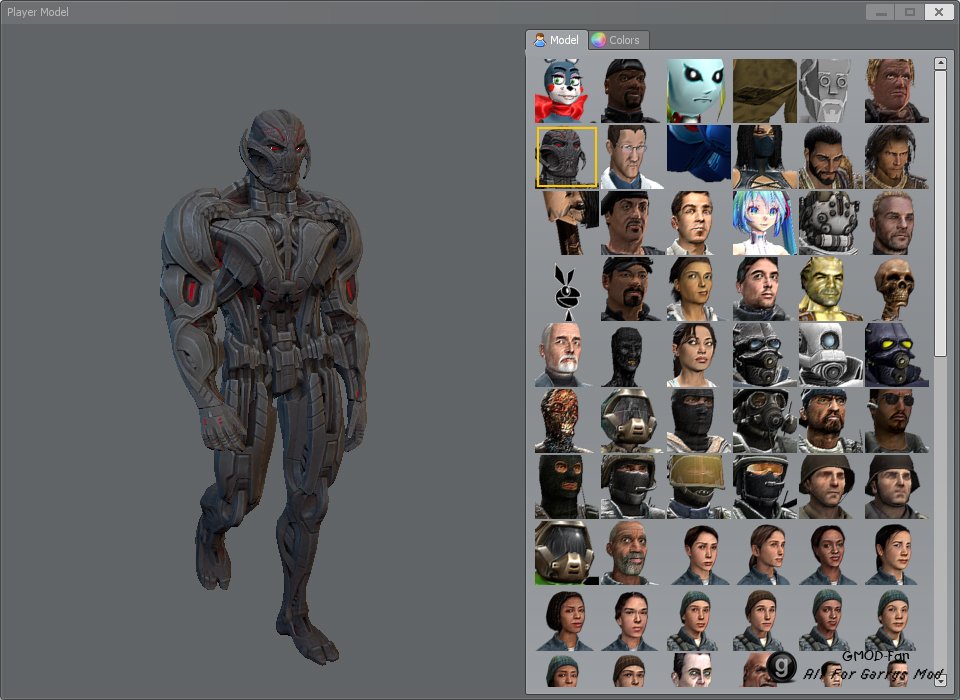Image resolution: width=960 pixels, height=700 pixels.
Task: Select the Prince of Persia long-haired model
Action: [897, 157]
